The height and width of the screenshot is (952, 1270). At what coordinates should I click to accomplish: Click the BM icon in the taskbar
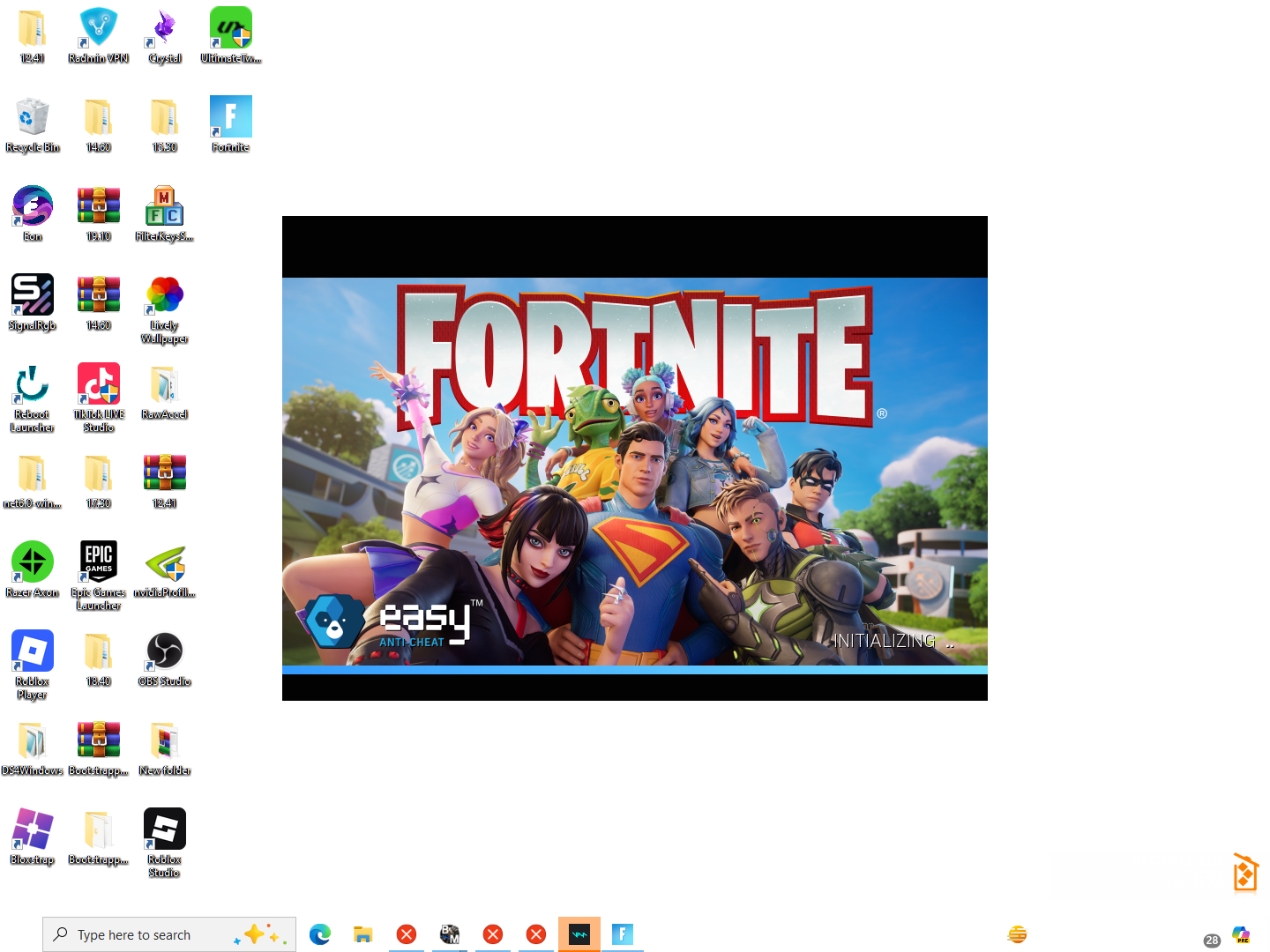[x=450, y=934]
